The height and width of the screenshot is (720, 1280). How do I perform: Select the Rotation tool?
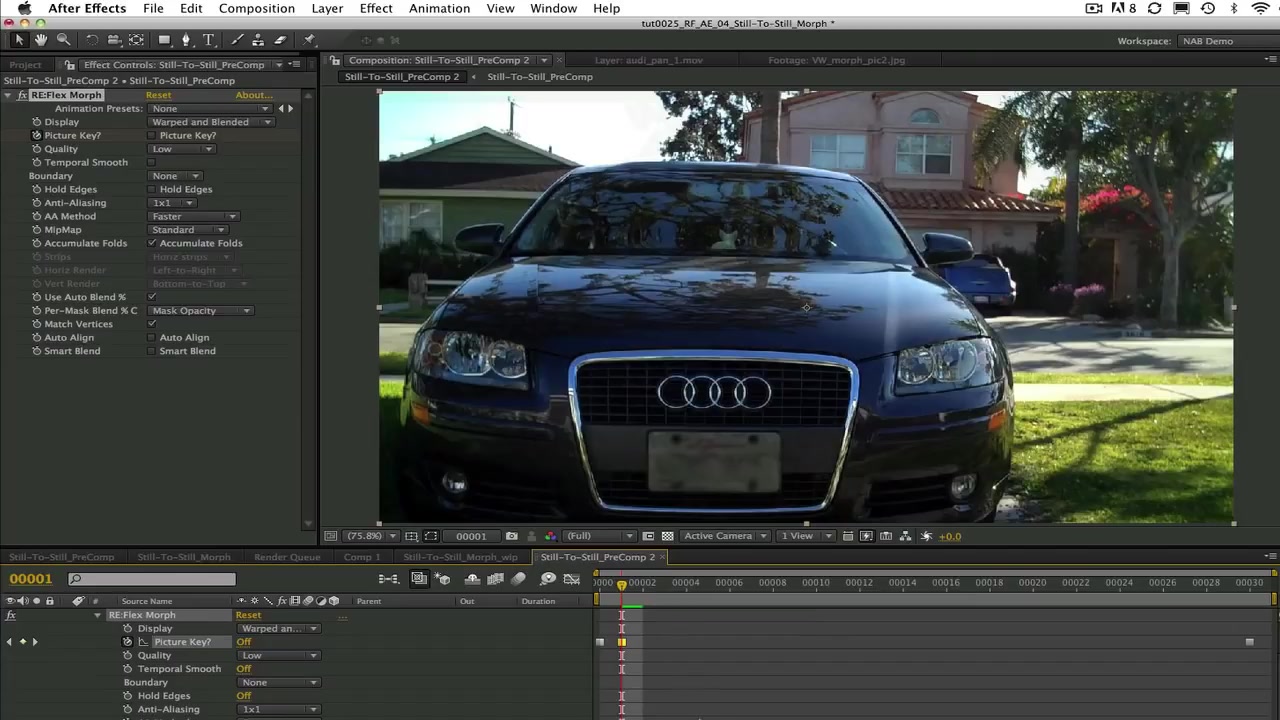pyautogui.click(x=92, y=40)
